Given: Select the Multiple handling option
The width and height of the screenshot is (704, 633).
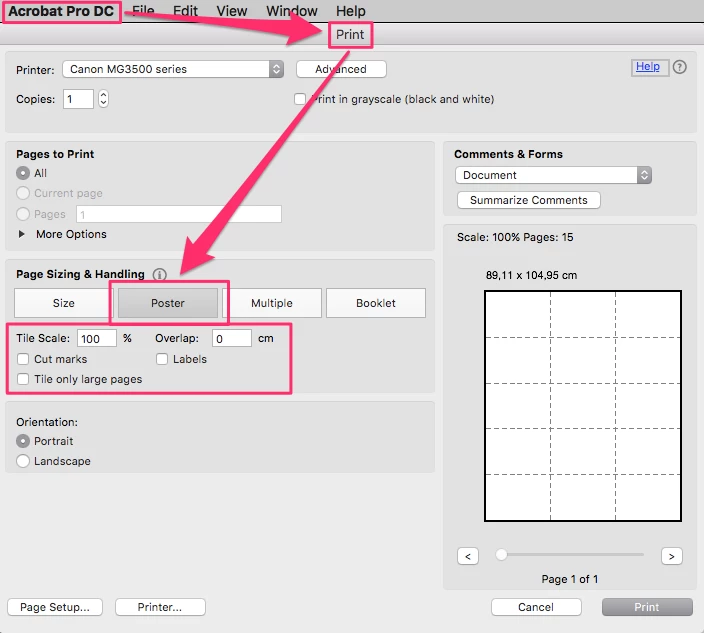Looking at the screenshot, I should pyautogui.click(x=272, y=303).
